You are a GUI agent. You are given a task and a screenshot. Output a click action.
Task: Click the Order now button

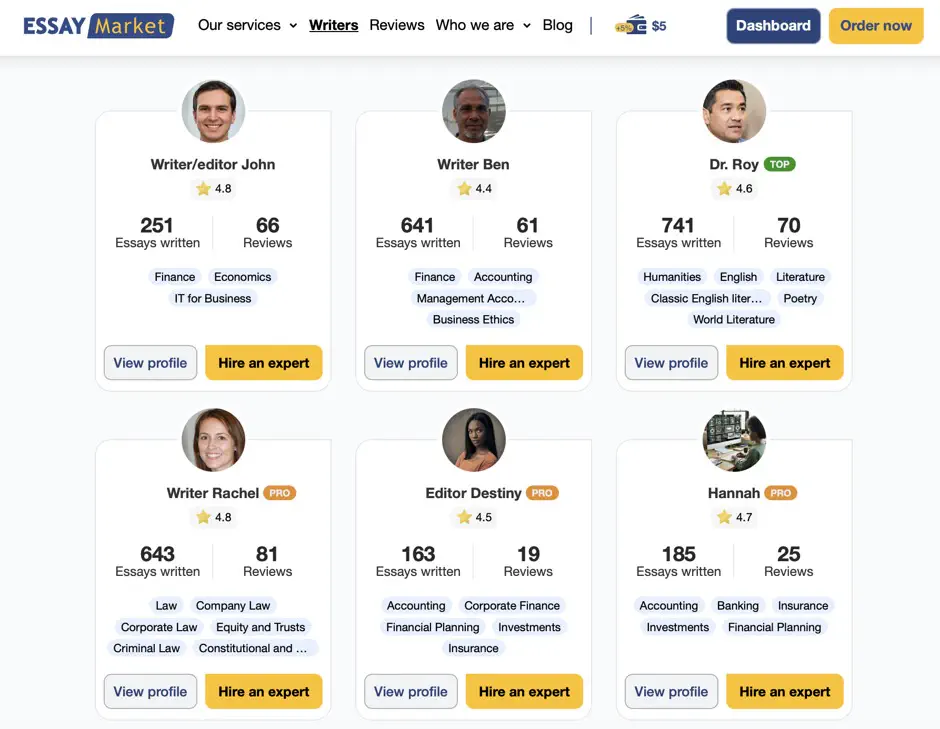tap(876, 26)
